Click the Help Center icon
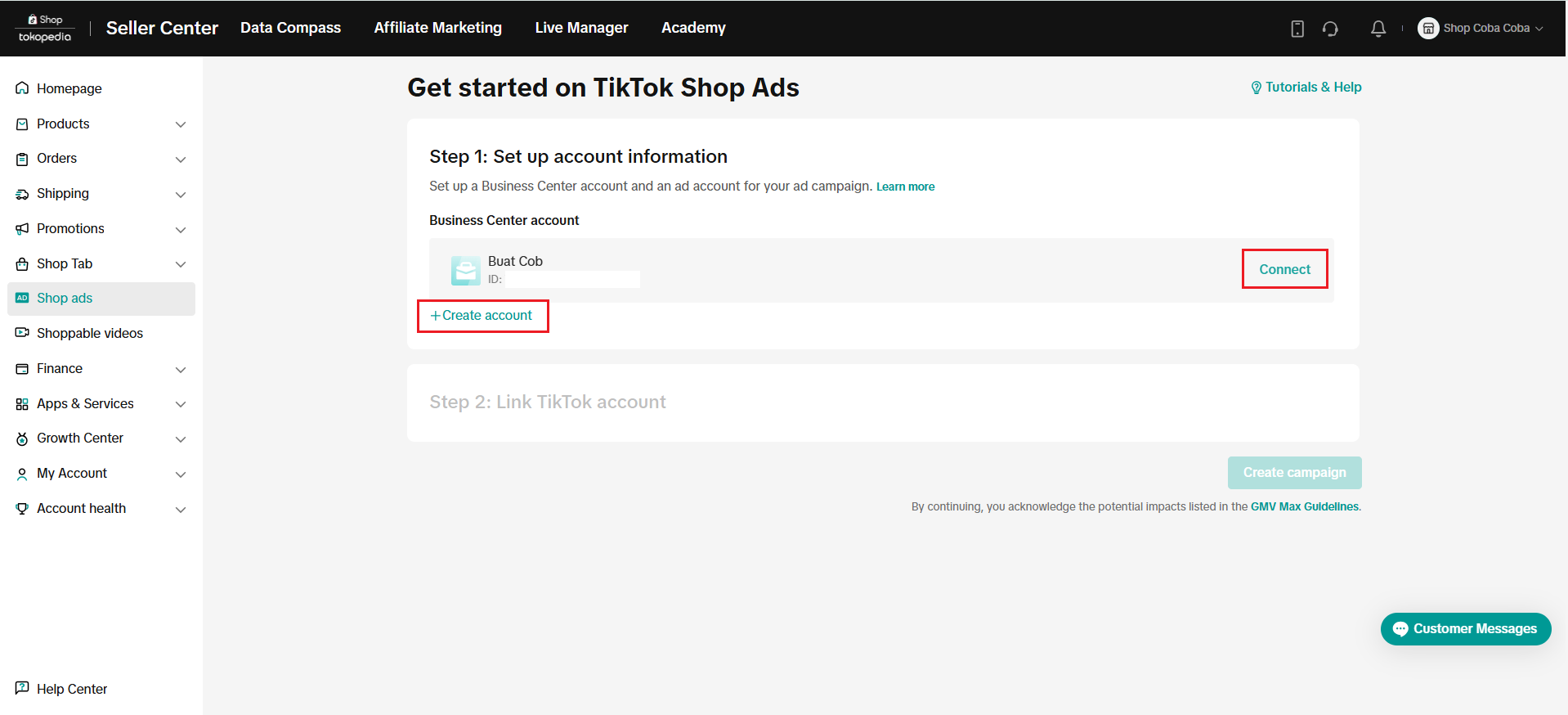1568x715 pixels. tap(22, 688)
